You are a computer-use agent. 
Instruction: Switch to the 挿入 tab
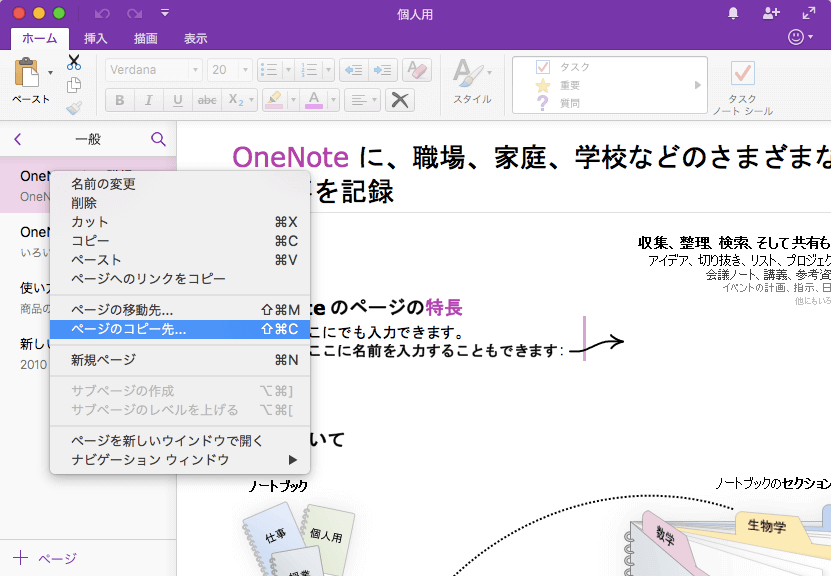coord(95,38)
